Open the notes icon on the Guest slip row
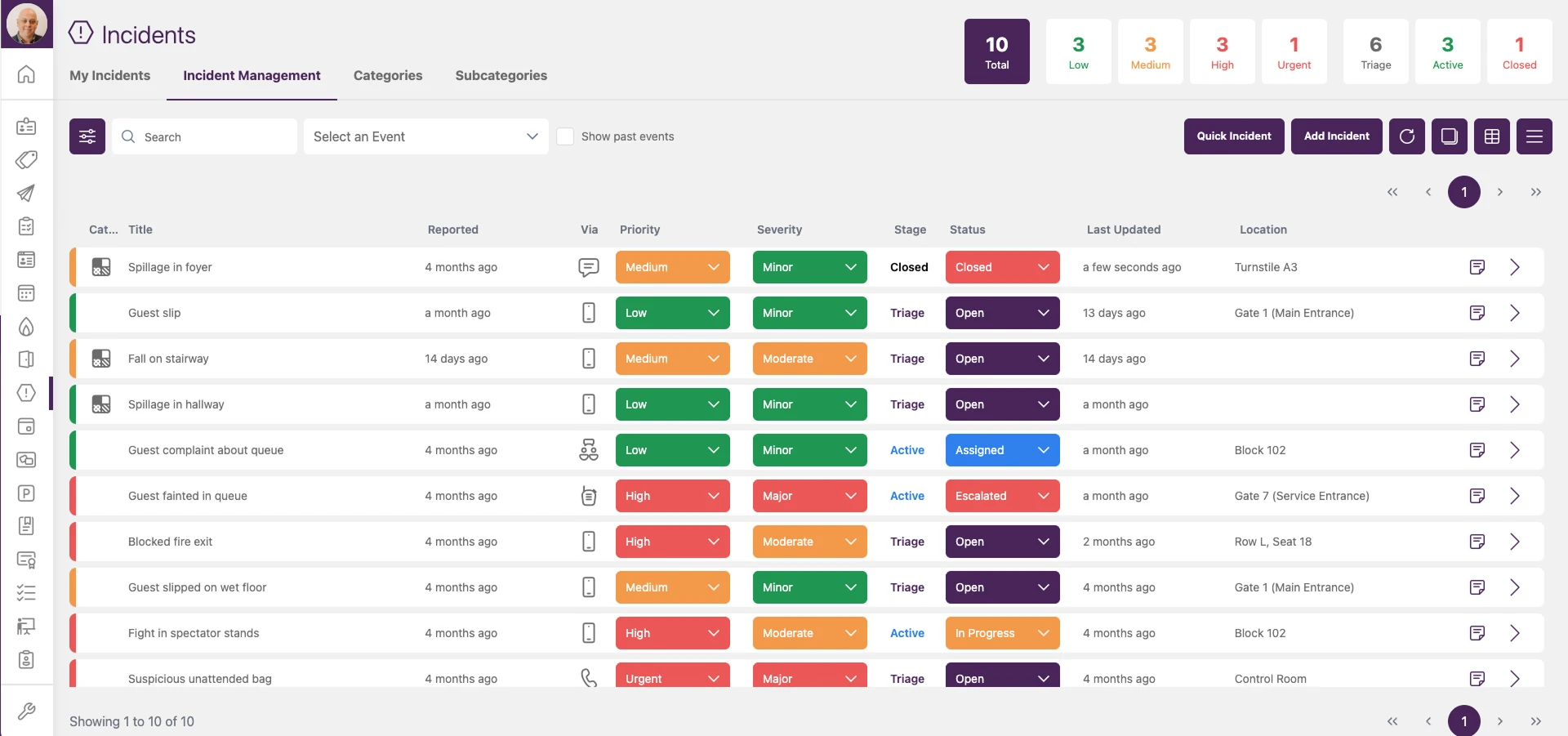Screen dimensions: 1568x736 click(x=1477, y=313)
